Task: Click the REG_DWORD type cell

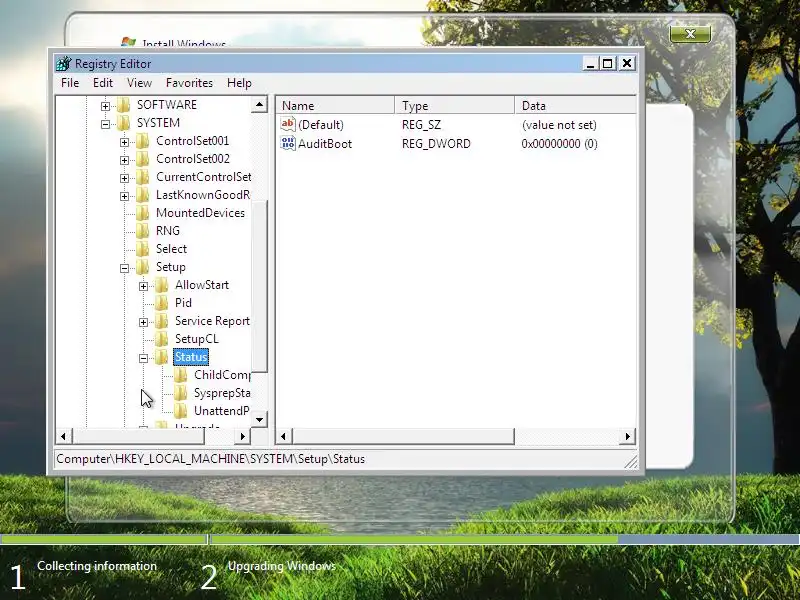Action: click(436, 144)
